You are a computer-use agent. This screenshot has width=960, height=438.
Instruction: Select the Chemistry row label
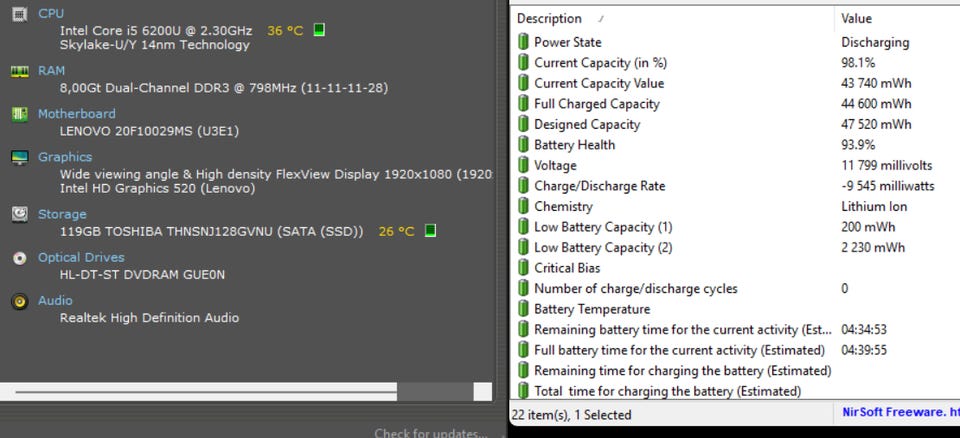[563, 206]
